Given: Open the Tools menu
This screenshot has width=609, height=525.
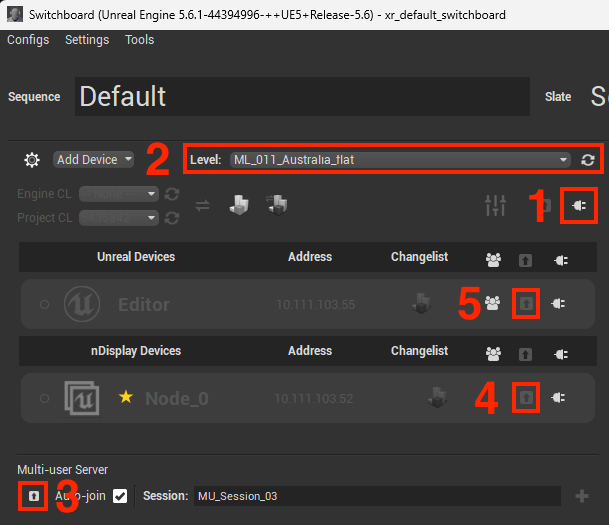Looking at the screenshot, I should pyautogui.click(x=139, y=40).
